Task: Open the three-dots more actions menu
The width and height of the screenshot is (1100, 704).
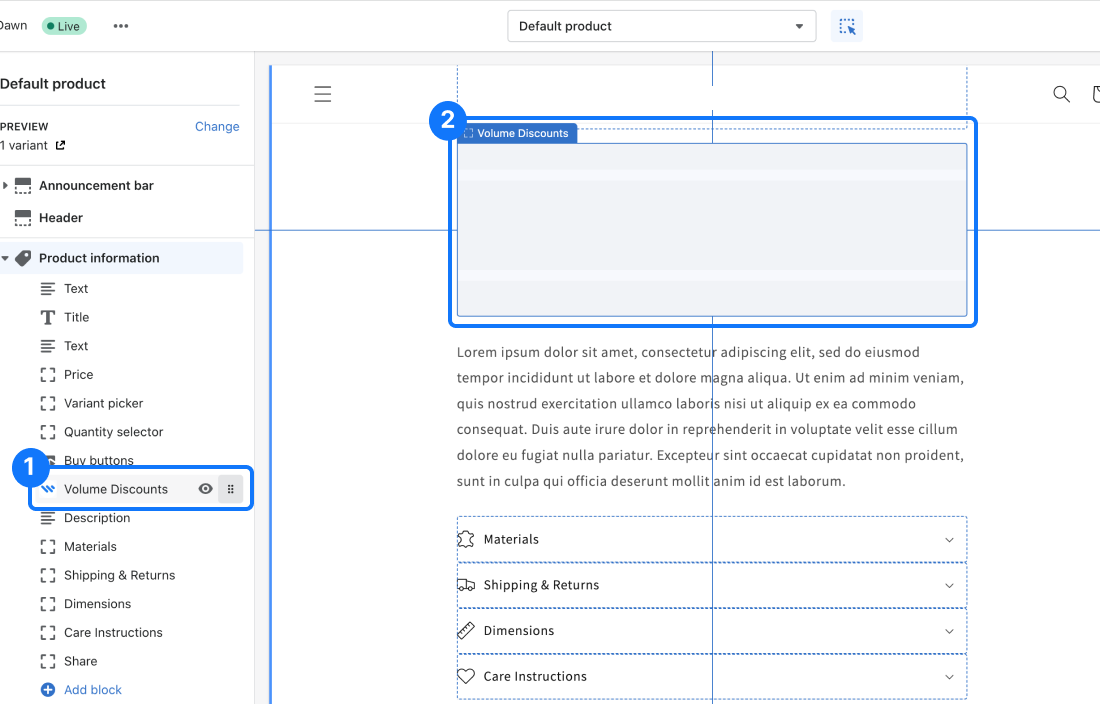Action: (121, 26)
